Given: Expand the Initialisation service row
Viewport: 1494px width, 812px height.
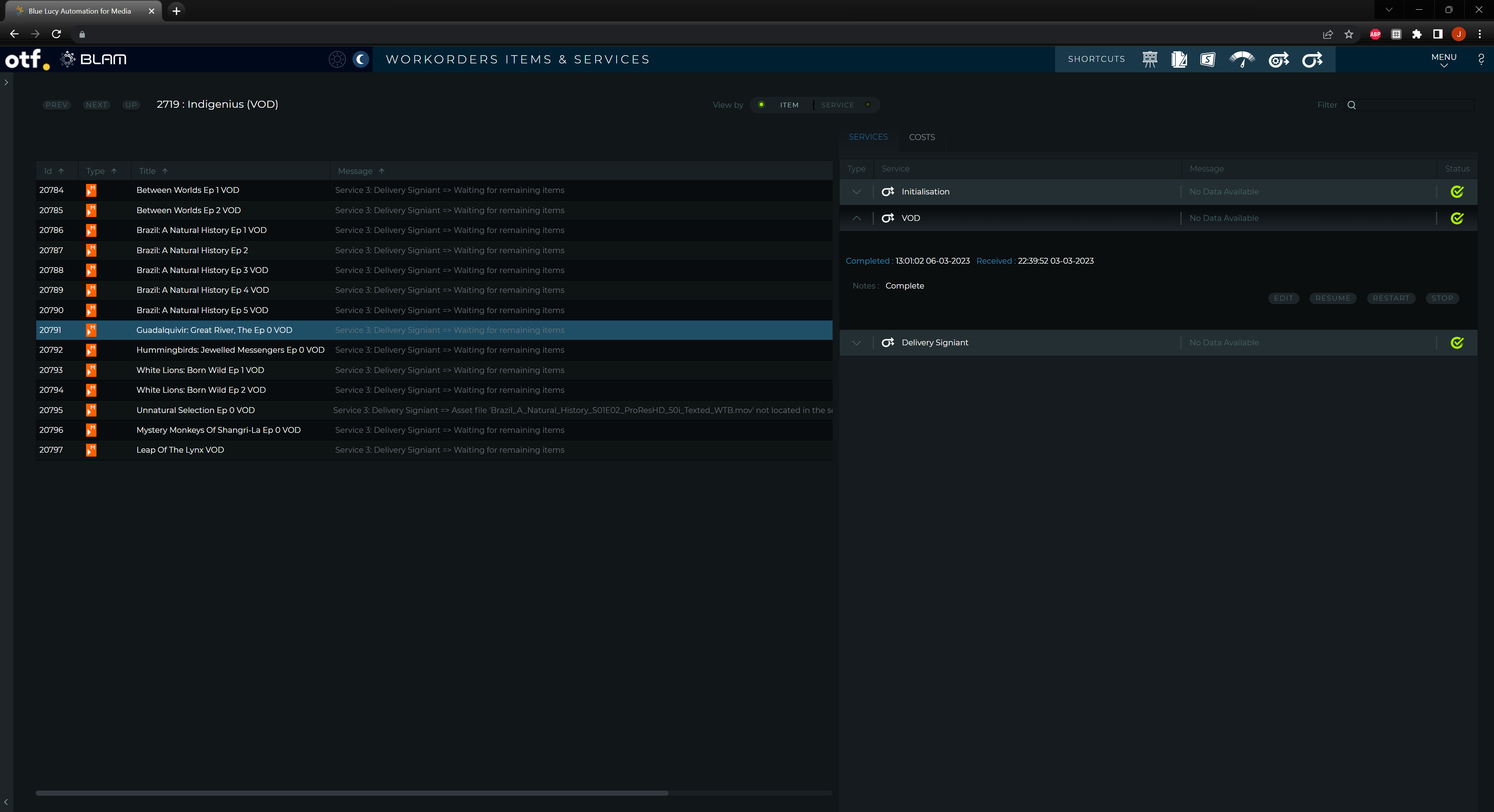Looking at the screenshot, I should pyautogui.click(x=857, y=192).
